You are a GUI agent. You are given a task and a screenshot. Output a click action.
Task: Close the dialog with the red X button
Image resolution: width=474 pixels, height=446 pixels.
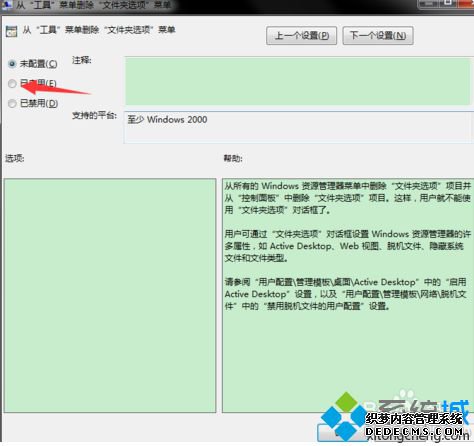click(467, 4)
